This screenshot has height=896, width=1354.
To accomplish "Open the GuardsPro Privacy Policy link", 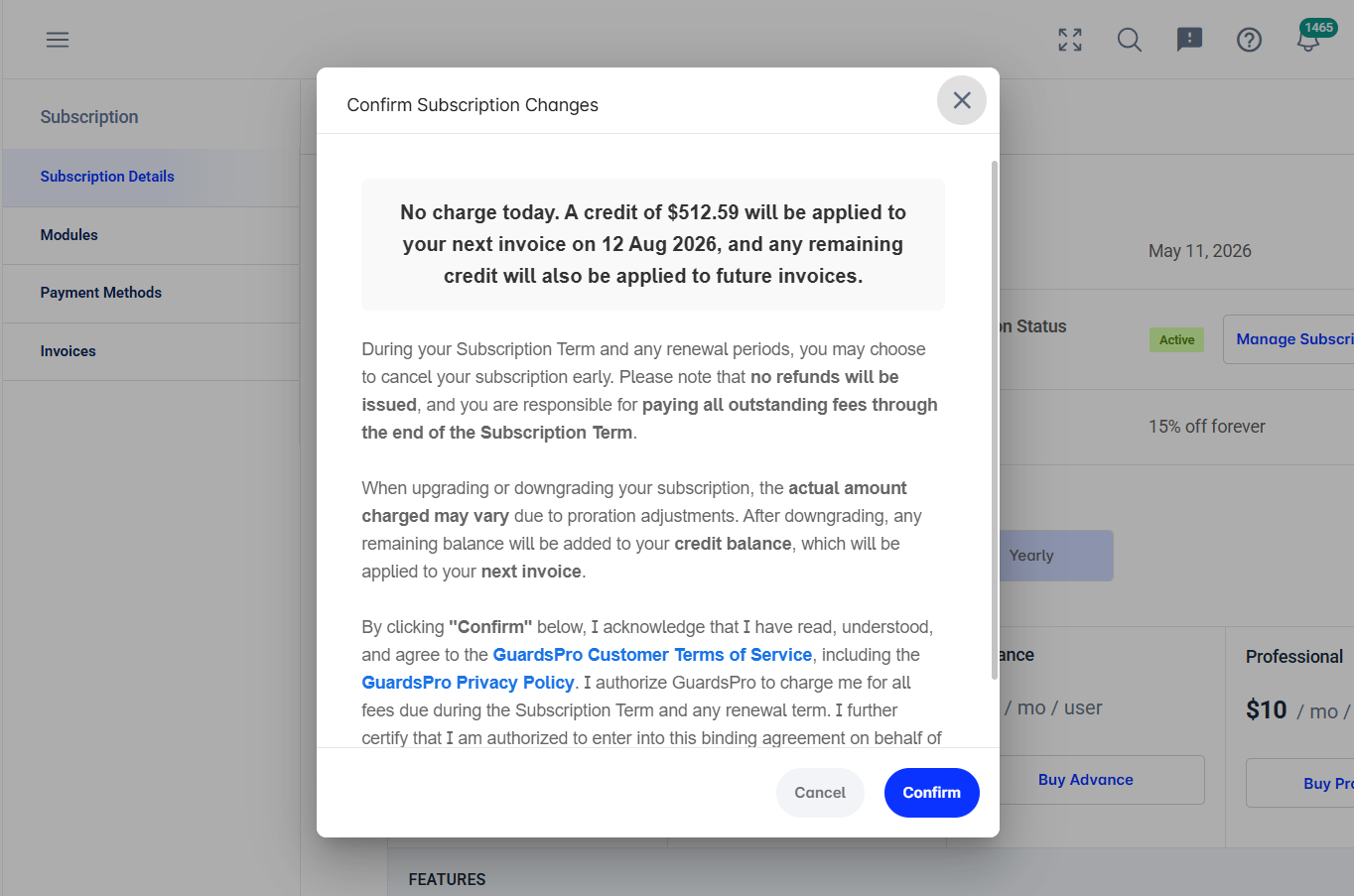I will [468, 683].
